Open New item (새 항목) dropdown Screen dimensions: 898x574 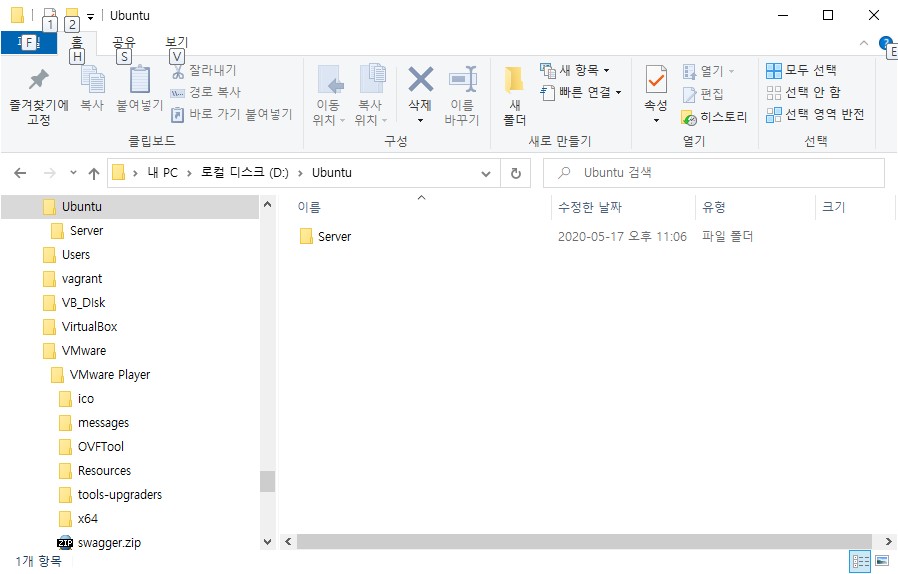pyautogui.click(x=574, y=70)
